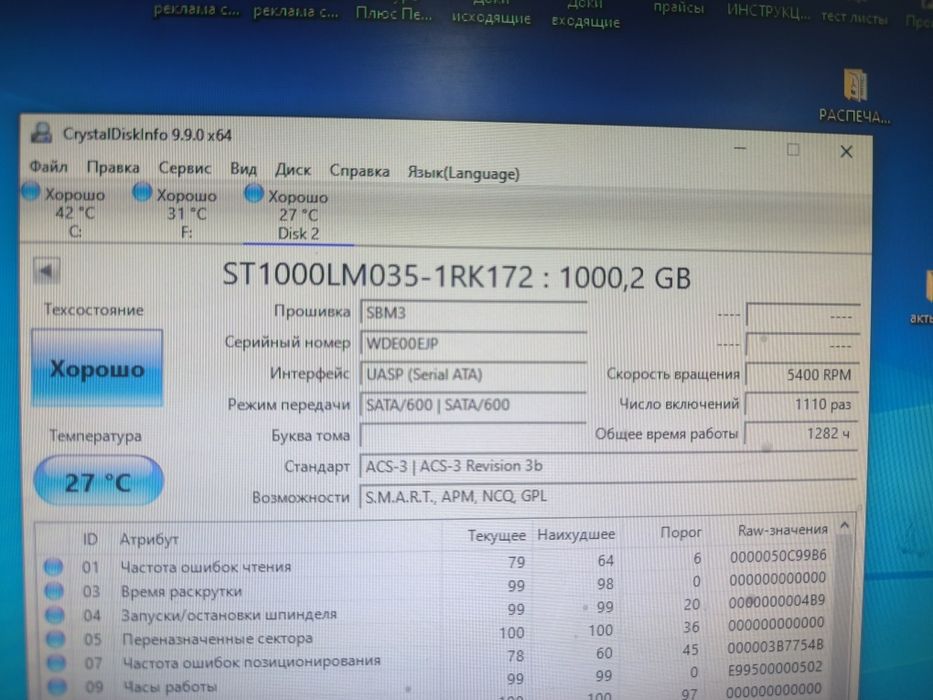
Task: Select the прайсы desktop shortcut label
Action: pos(678,8)
